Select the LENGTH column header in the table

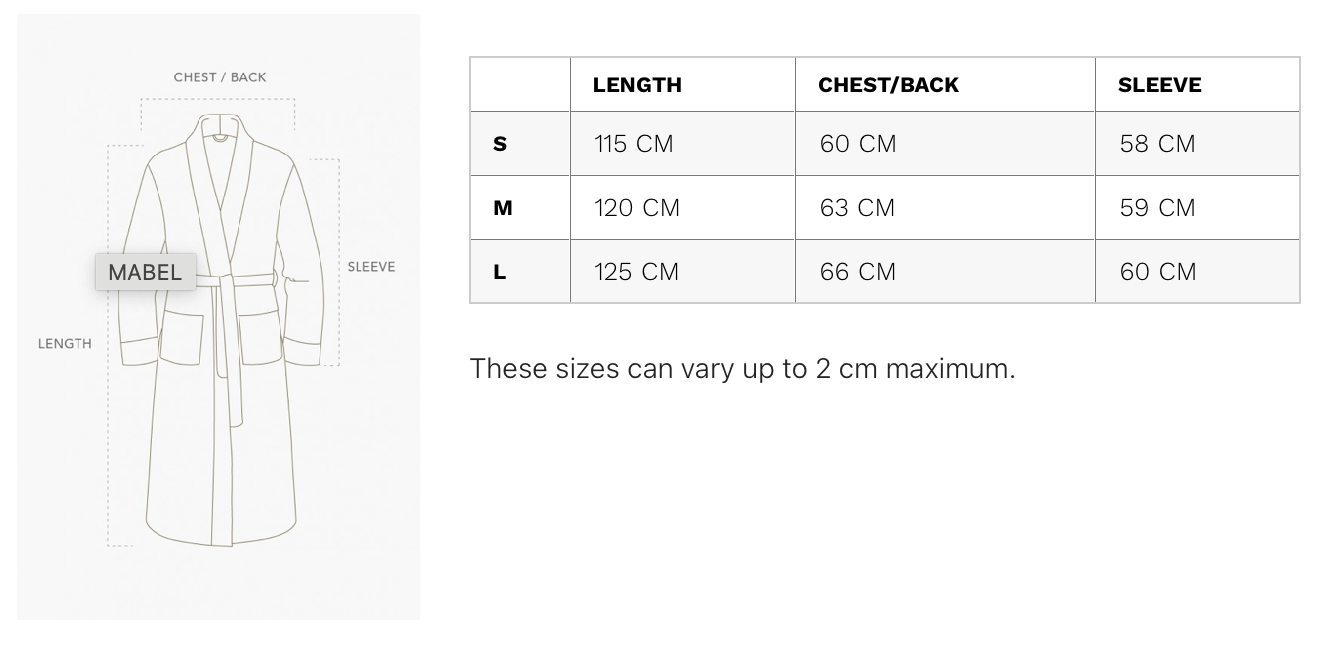pos(637,85)
